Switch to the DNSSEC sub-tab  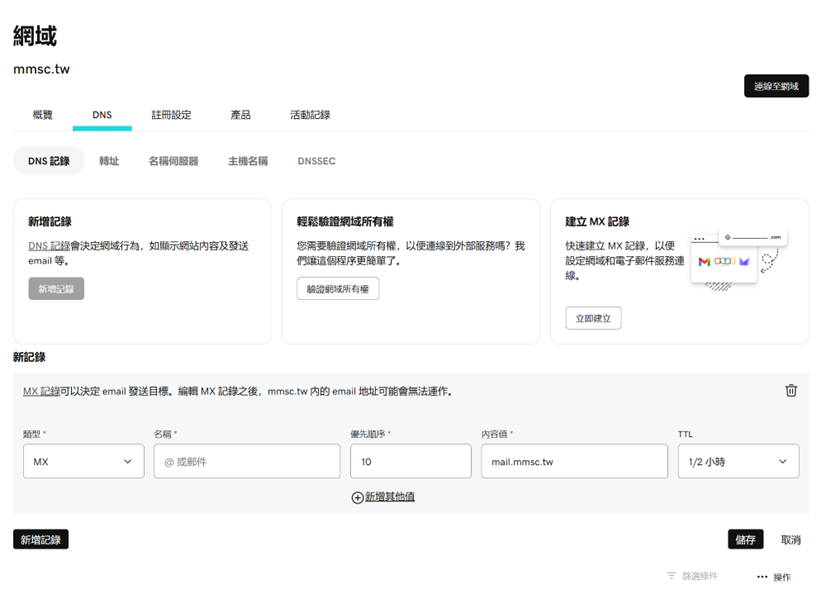tap(316, 160)
